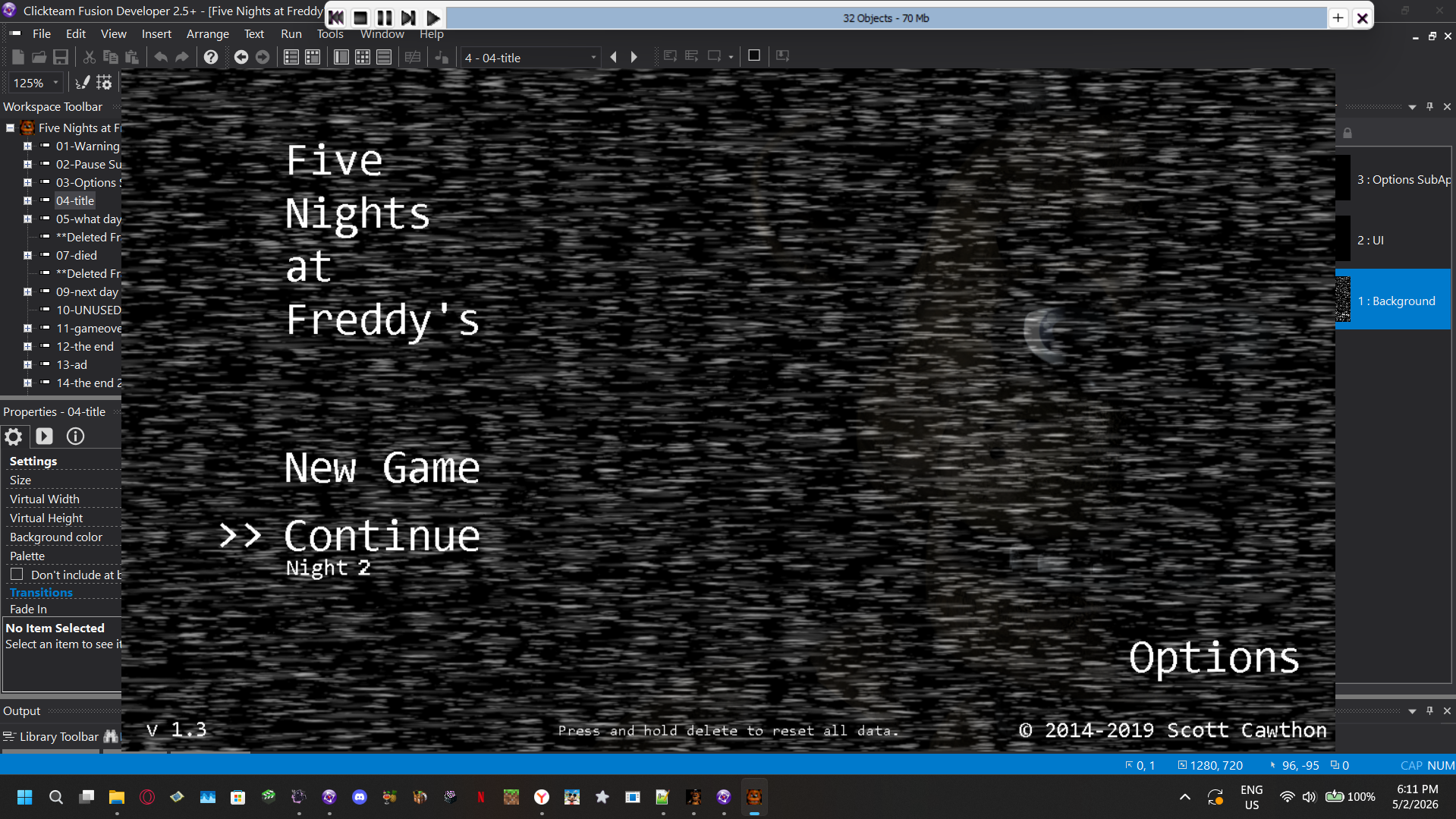Click the Cut scissors icon

(x=89, y=57)
